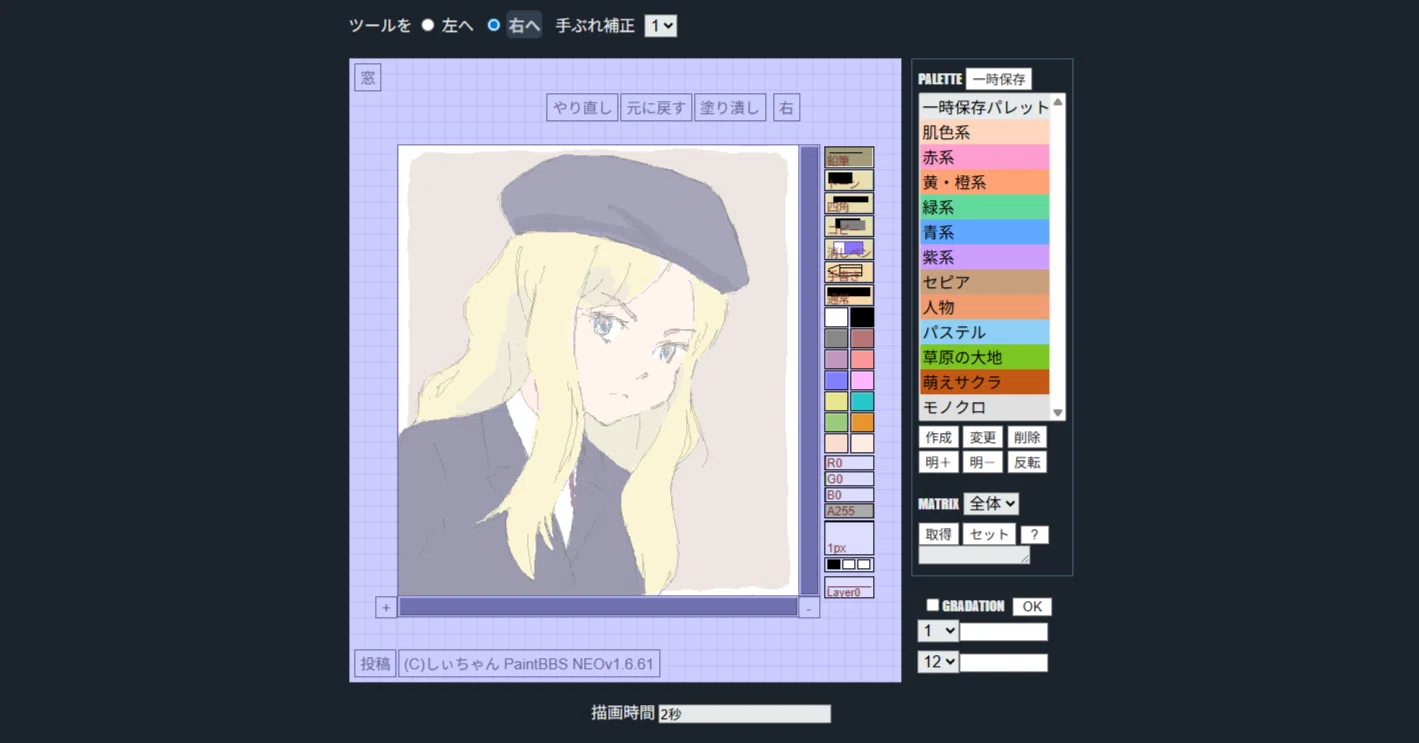
Task: Click the 通常 mask mode tool
Action: [849, 295]
